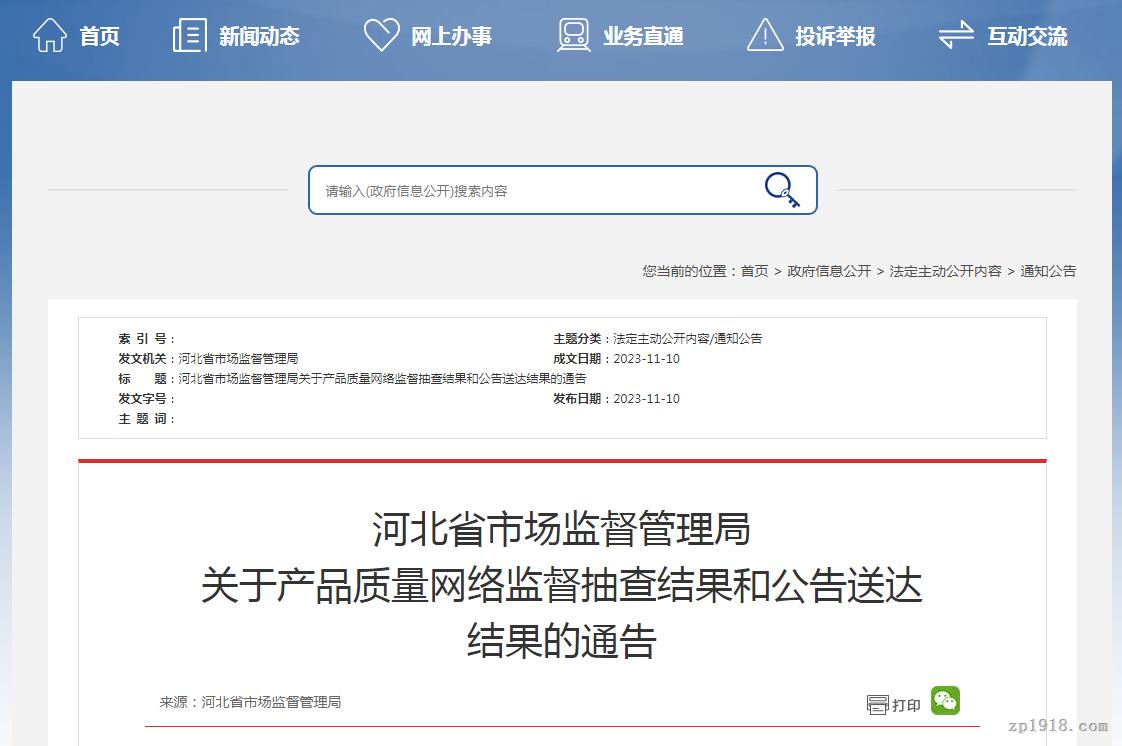Follow the 通知公告 breadcrumb link

1048,271
